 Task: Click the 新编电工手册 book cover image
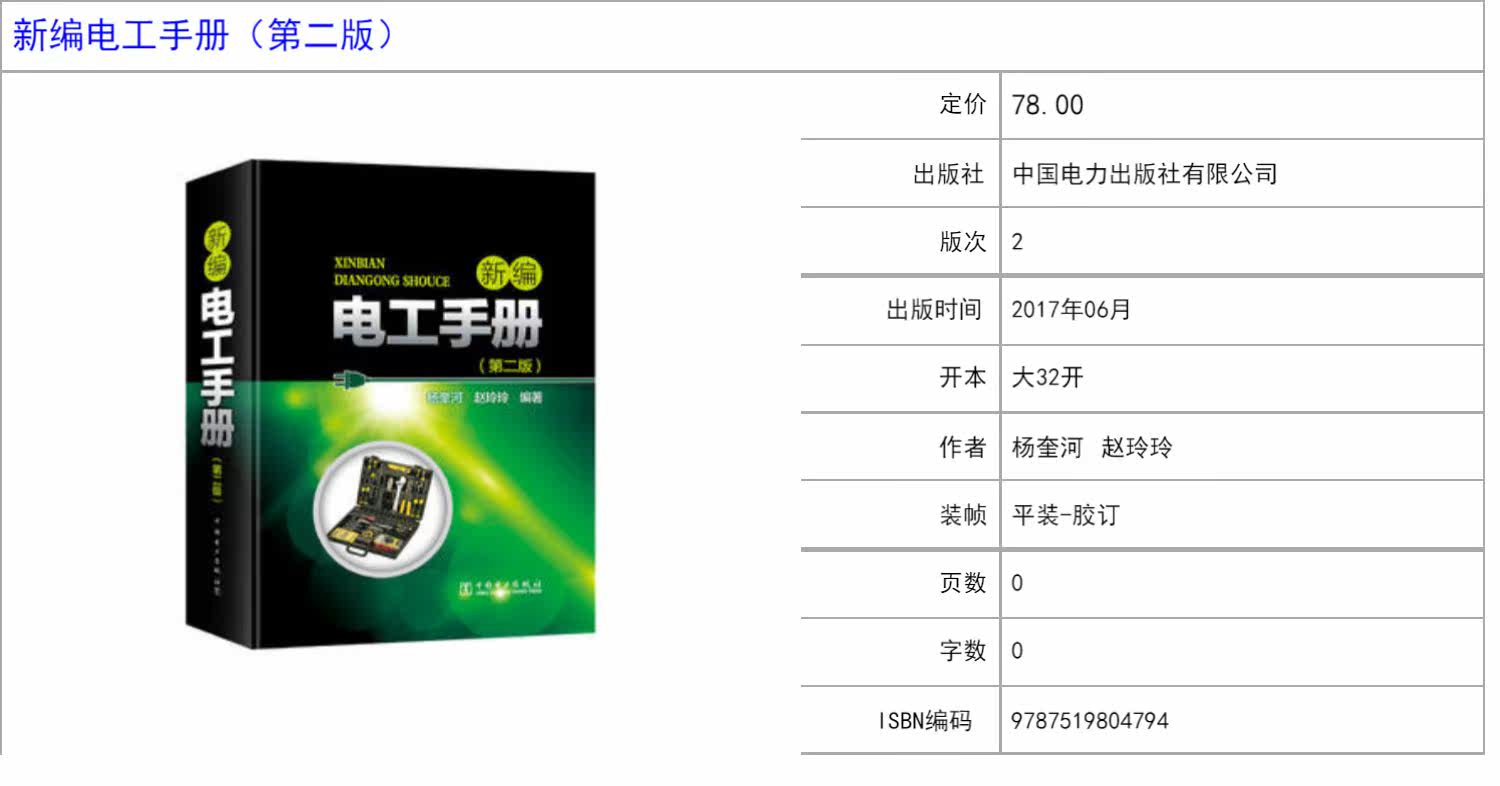click(390, 404)
